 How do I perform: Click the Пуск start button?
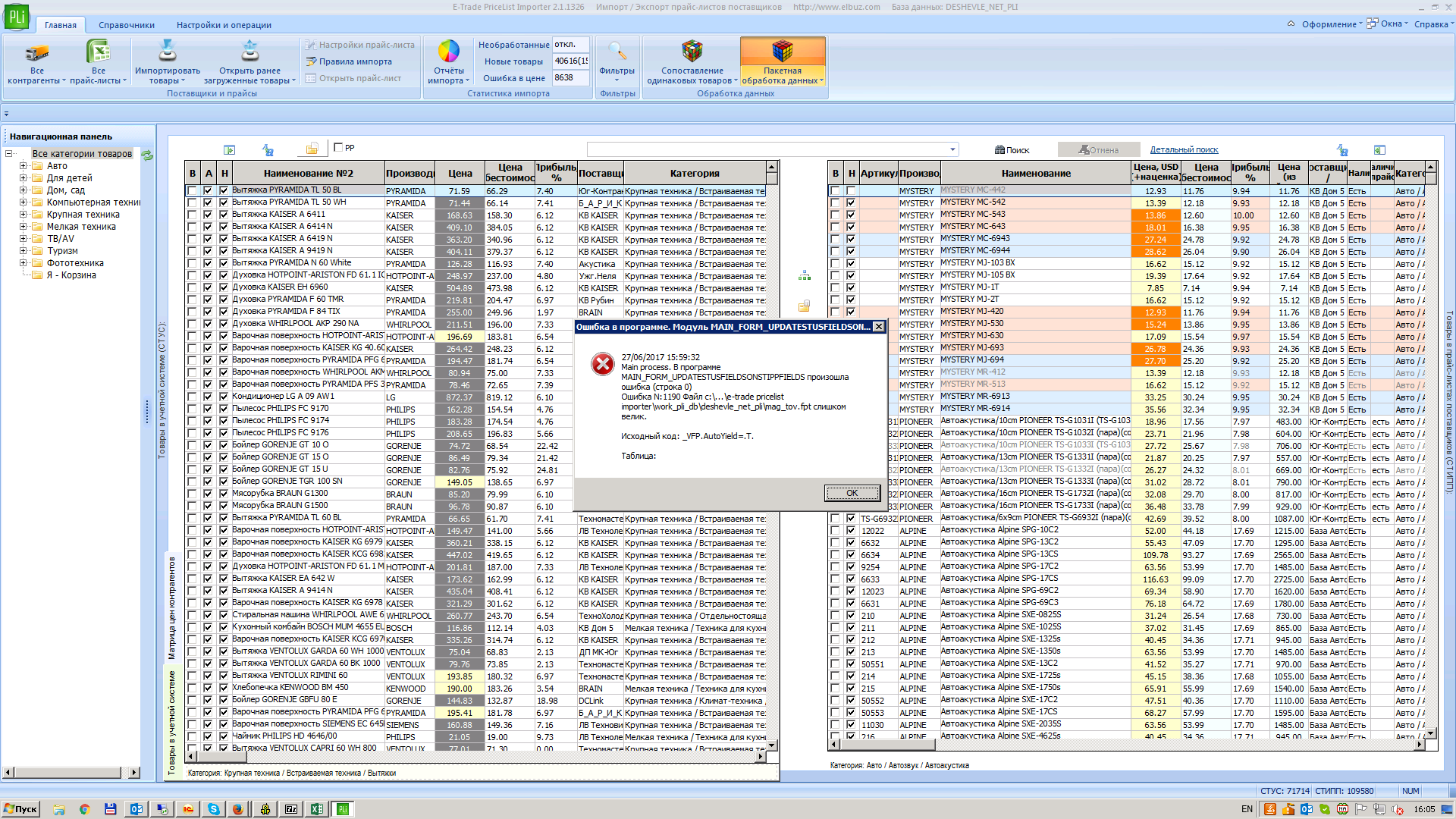point(20,809)
